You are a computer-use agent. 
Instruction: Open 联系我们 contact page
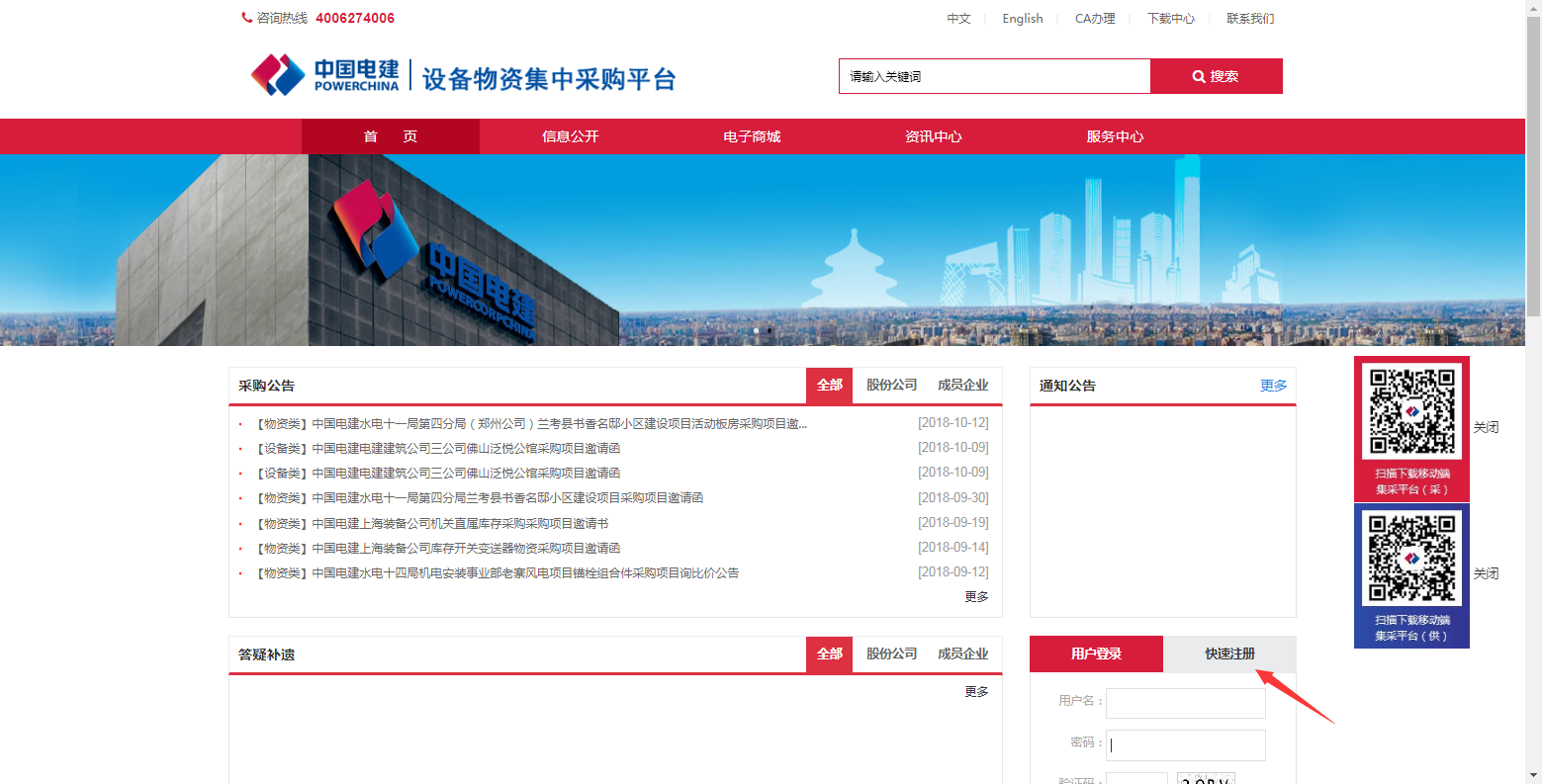coord(1250,19)
